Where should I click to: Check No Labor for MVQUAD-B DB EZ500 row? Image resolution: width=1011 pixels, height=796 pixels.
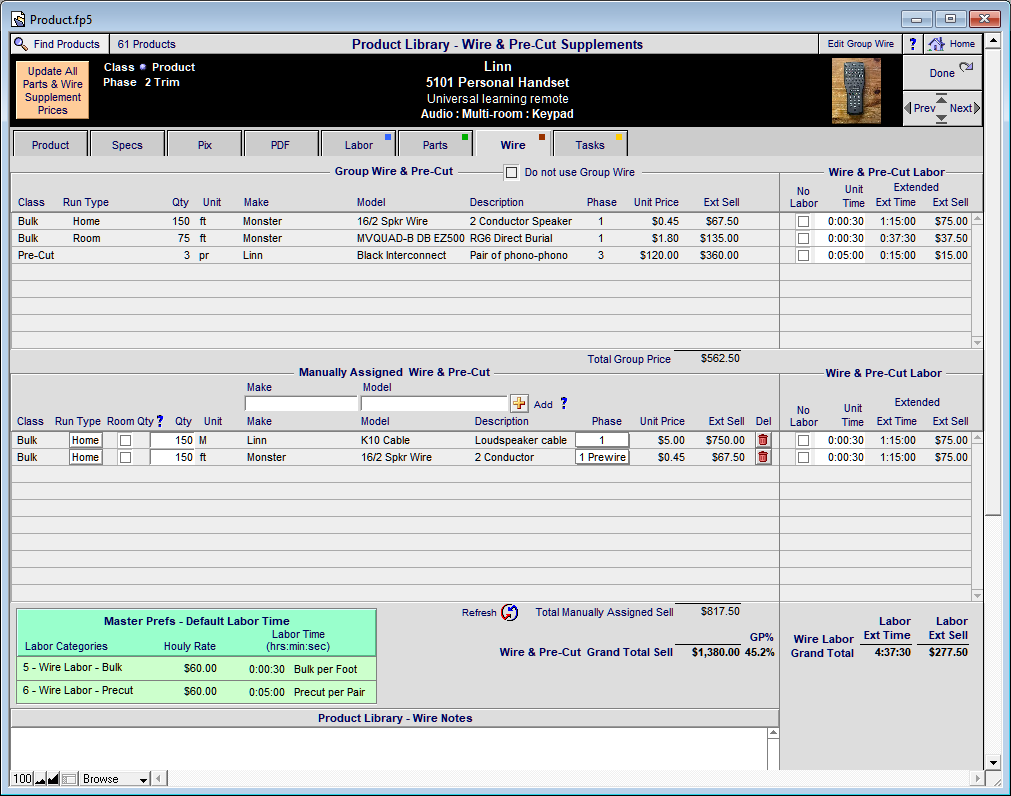(x=803, y=238)
